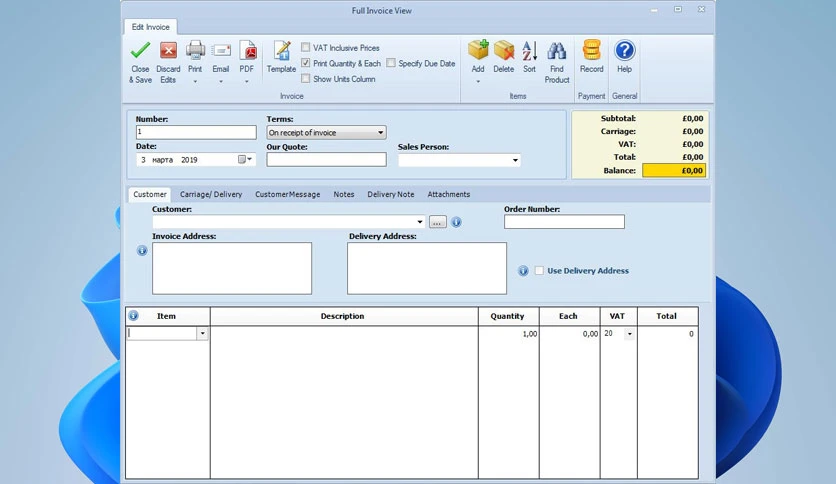Screen dimensions: 836x484
Task: Open the invoice Template icon
Action: click(282, 51)
